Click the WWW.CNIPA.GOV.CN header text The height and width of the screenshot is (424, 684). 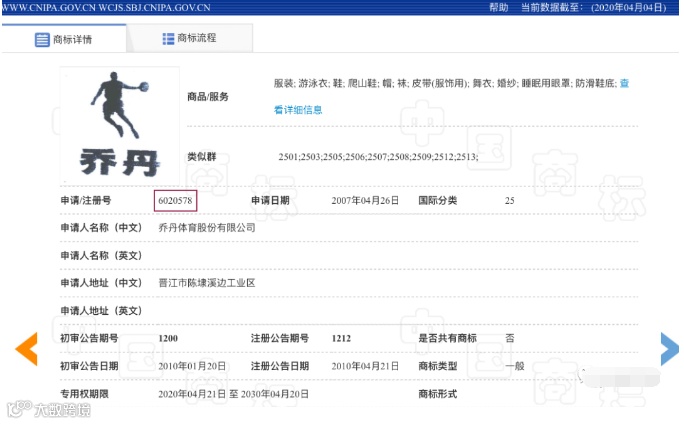48,7
